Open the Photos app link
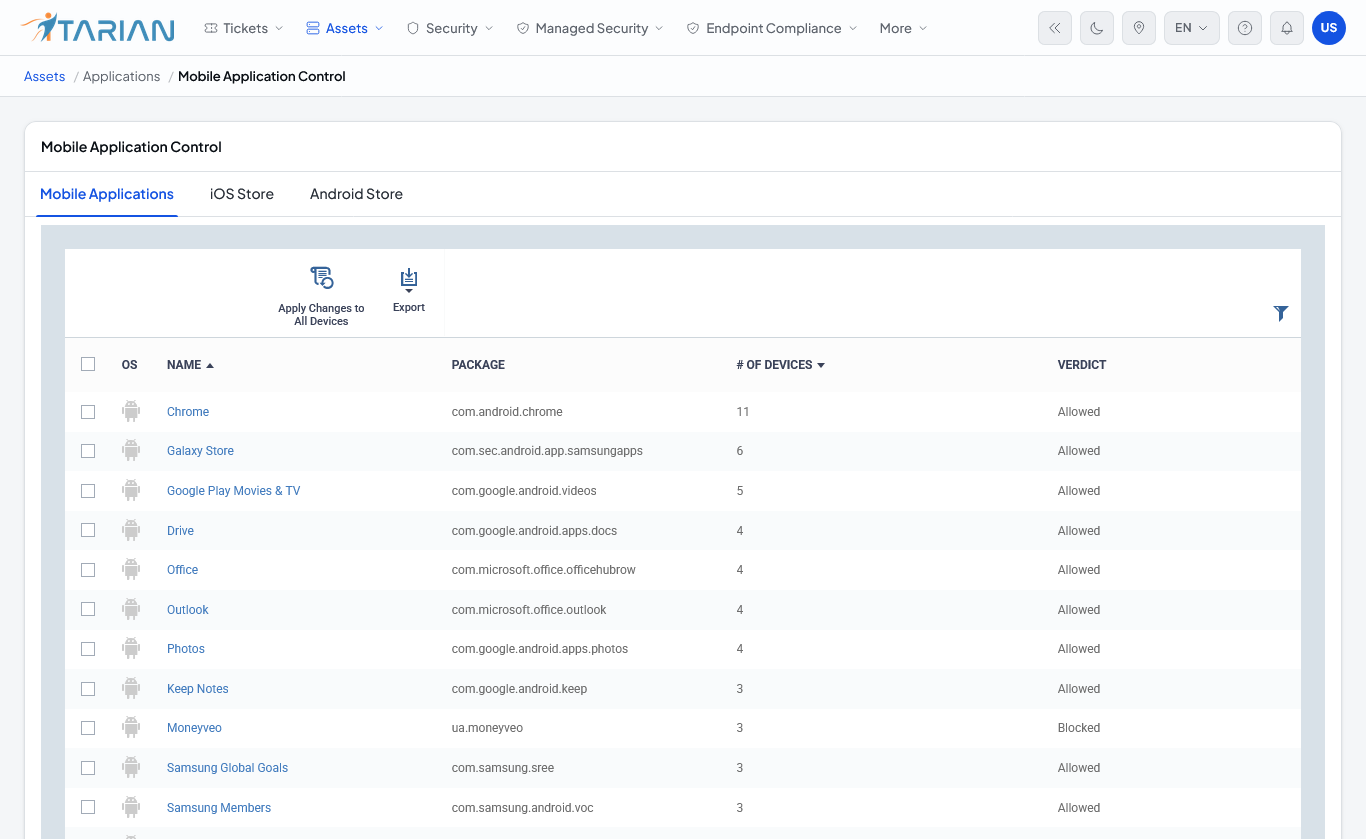Viewport: 1366px width, 839px height. (186, 649)
